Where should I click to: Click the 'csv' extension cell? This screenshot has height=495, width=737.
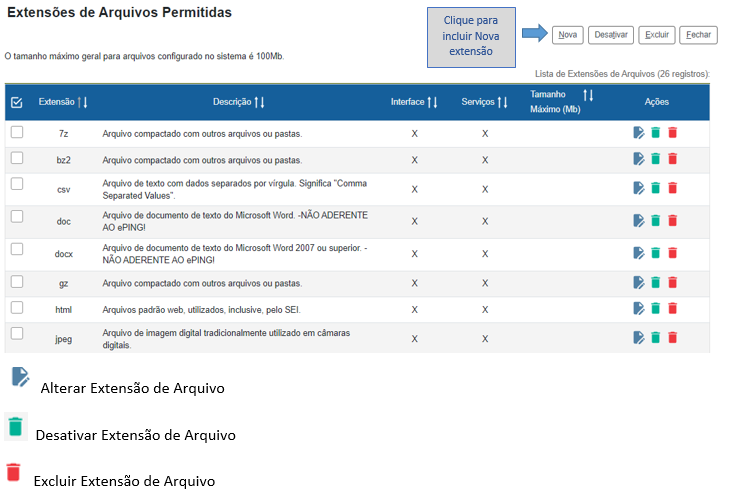click(63, 189)
